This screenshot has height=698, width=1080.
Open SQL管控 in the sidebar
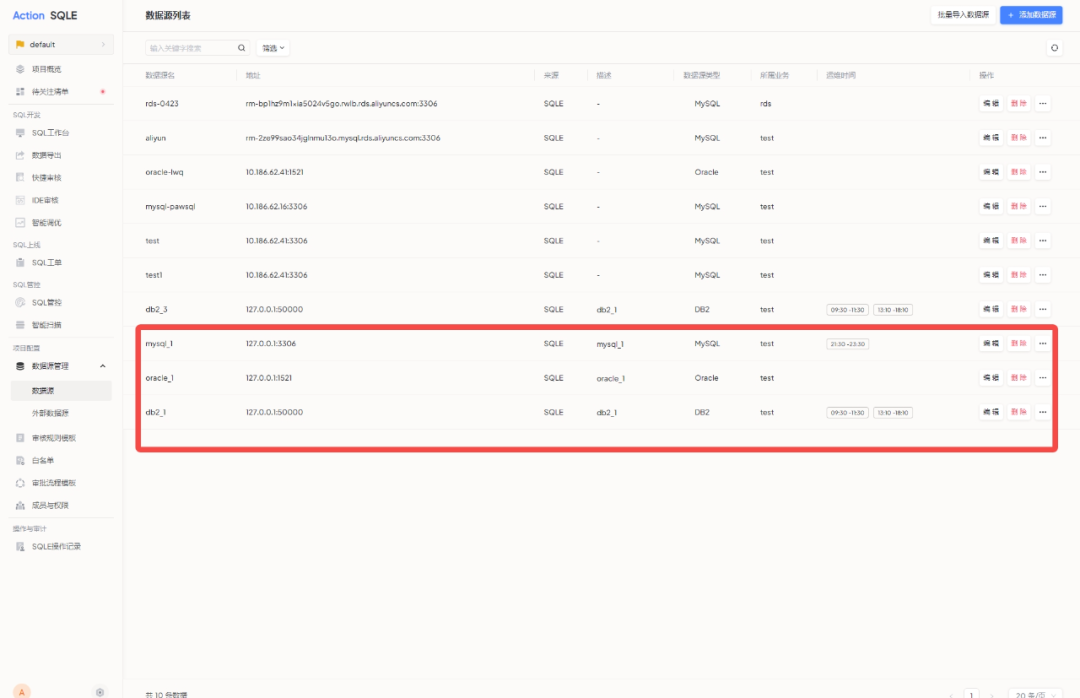(46, 302)
